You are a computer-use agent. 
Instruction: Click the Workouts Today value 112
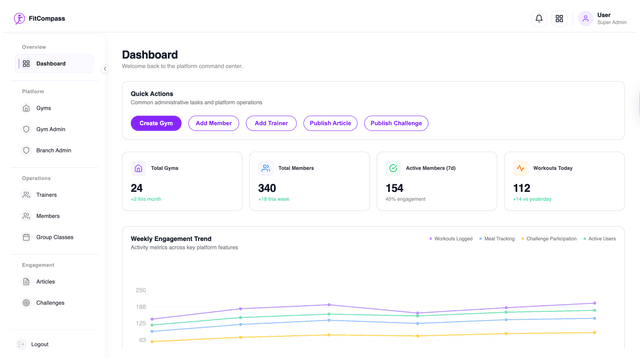[522, 188]
